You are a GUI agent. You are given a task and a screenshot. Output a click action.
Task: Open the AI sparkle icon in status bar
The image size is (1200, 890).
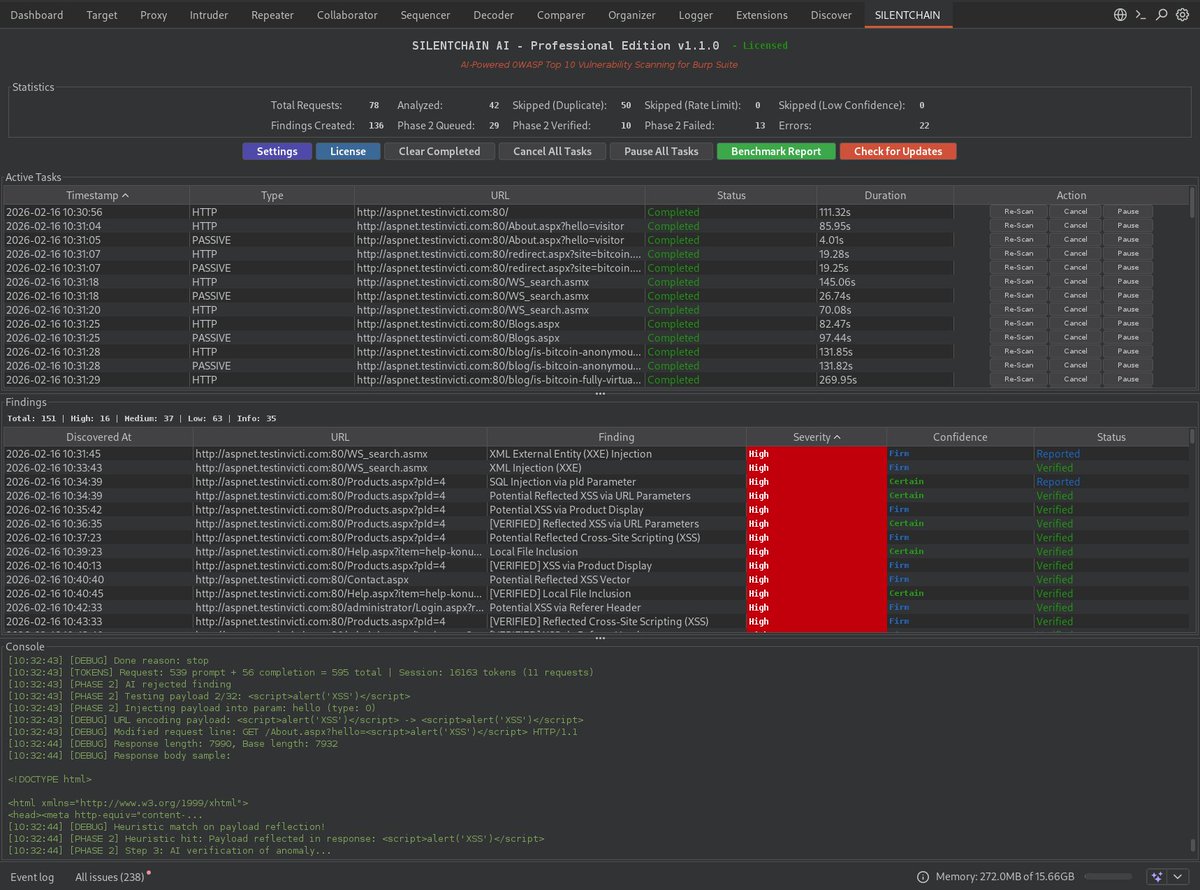pos(1157,877)
